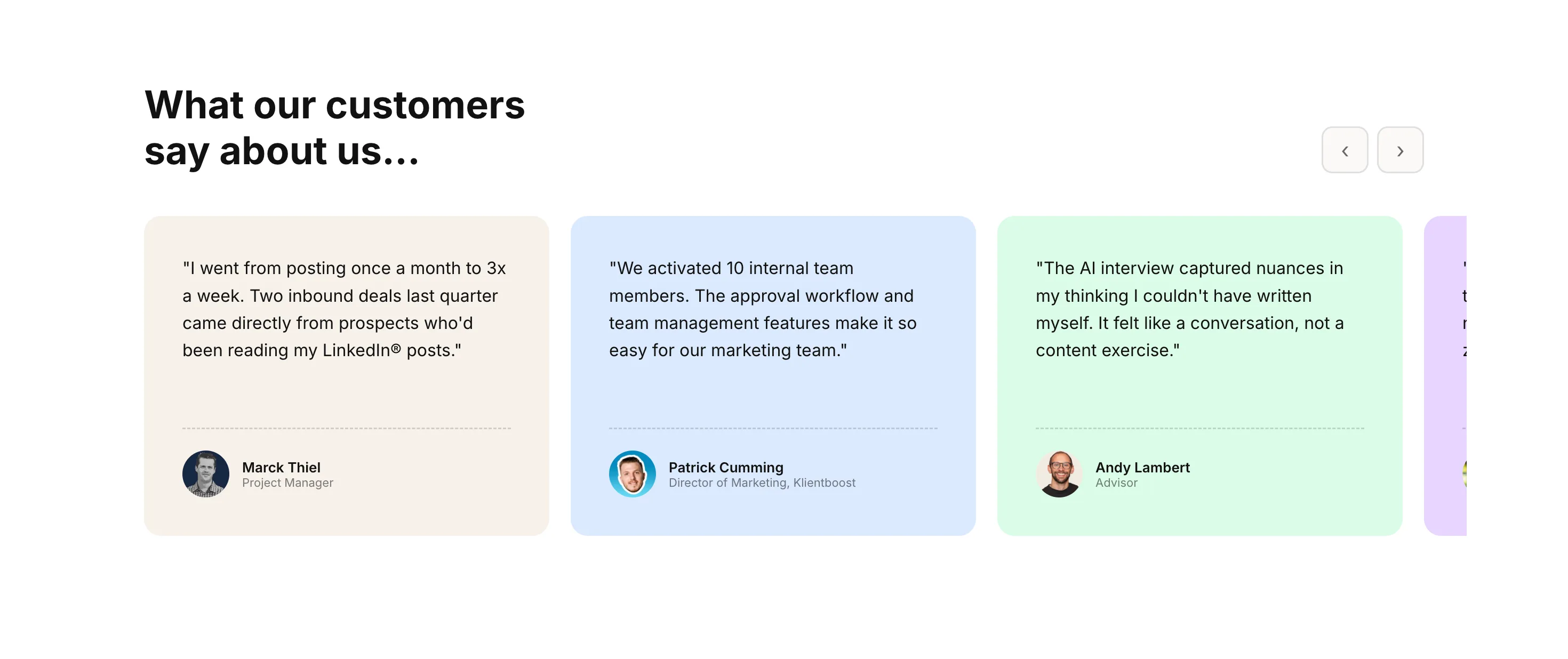Open the green testimonial about AI interview

click(x=1199, y=375)
